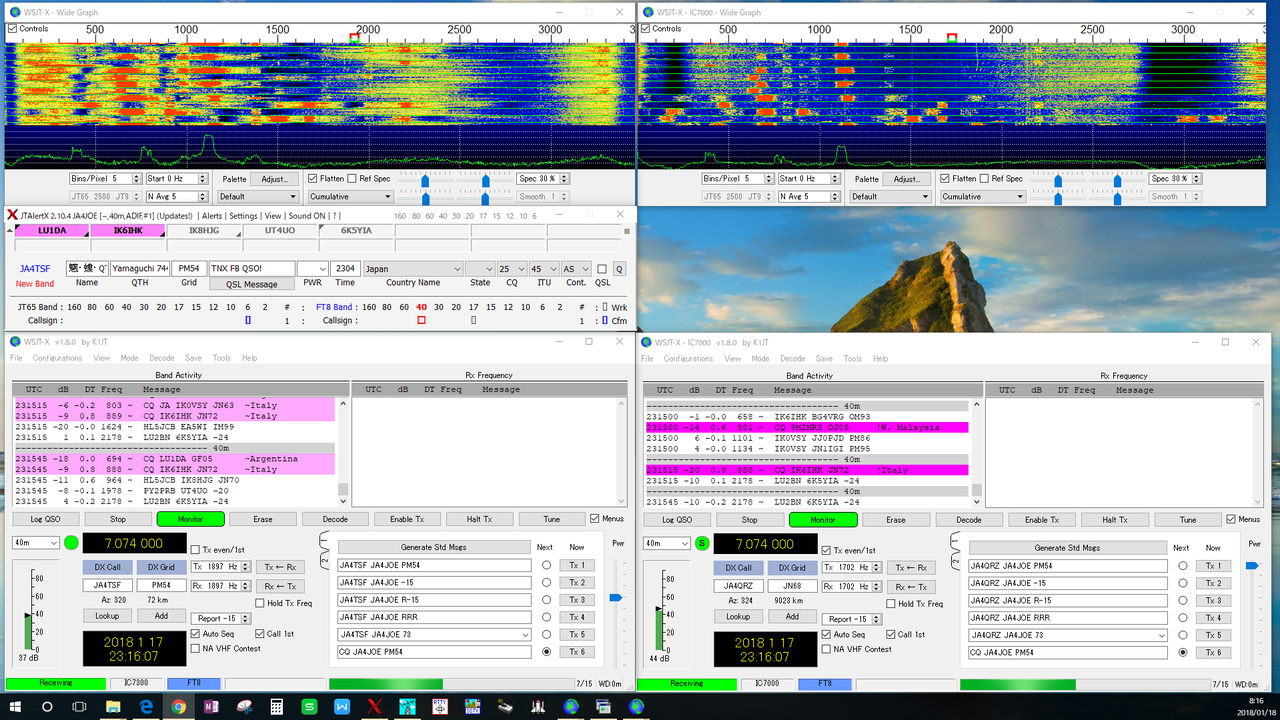Open Settings menu in JTAlertX title bar

243,215
